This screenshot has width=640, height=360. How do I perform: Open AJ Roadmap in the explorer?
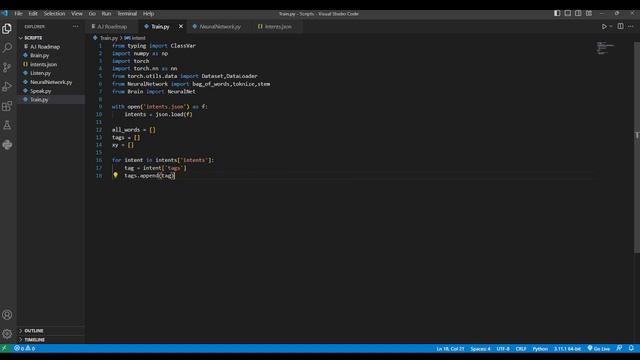[51, 47]
